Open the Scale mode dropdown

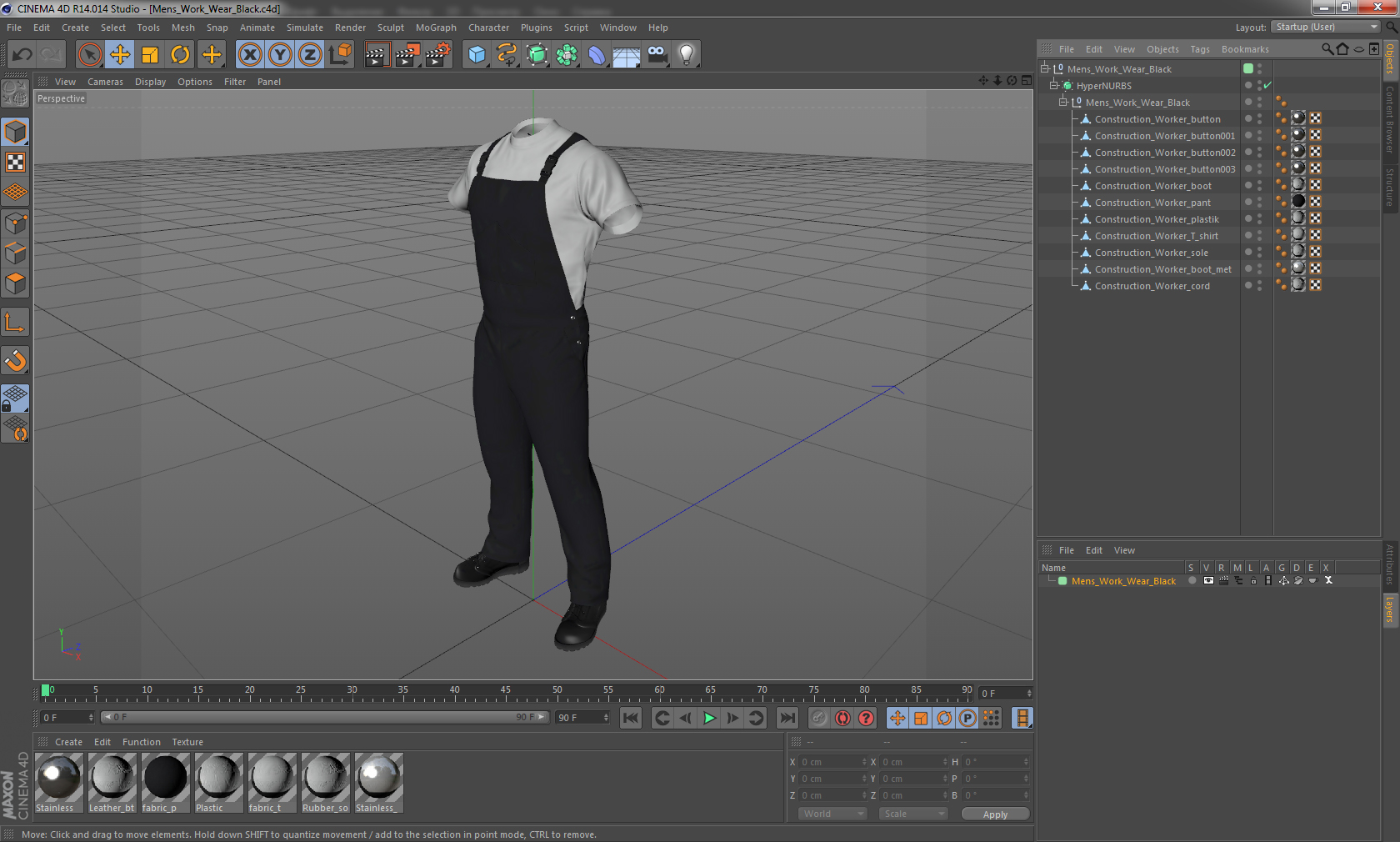[x=913, y=814]
